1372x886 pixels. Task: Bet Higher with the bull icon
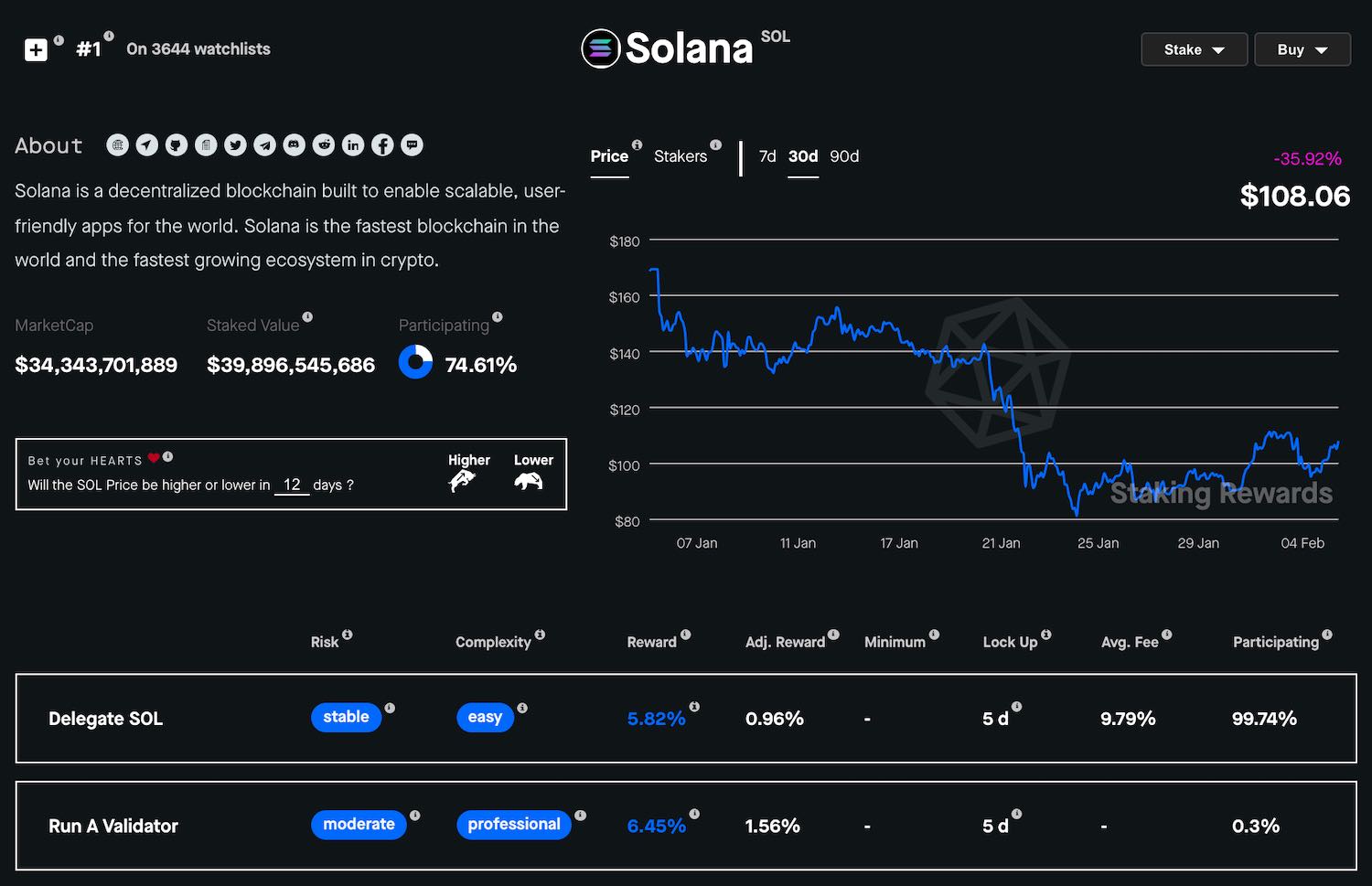464,480
